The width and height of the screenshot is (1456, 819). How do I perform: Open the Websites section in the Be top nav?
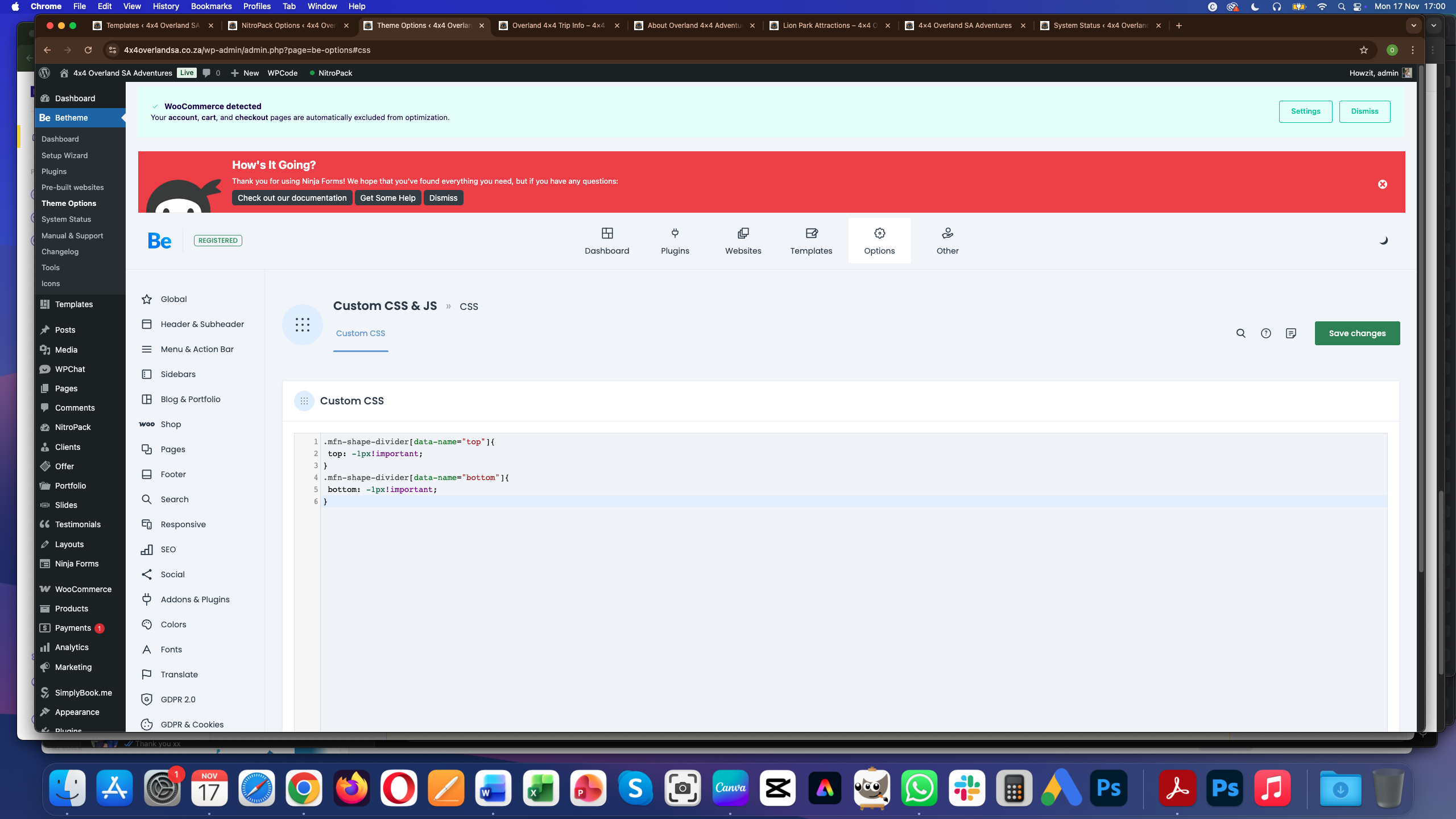[743, 241]
